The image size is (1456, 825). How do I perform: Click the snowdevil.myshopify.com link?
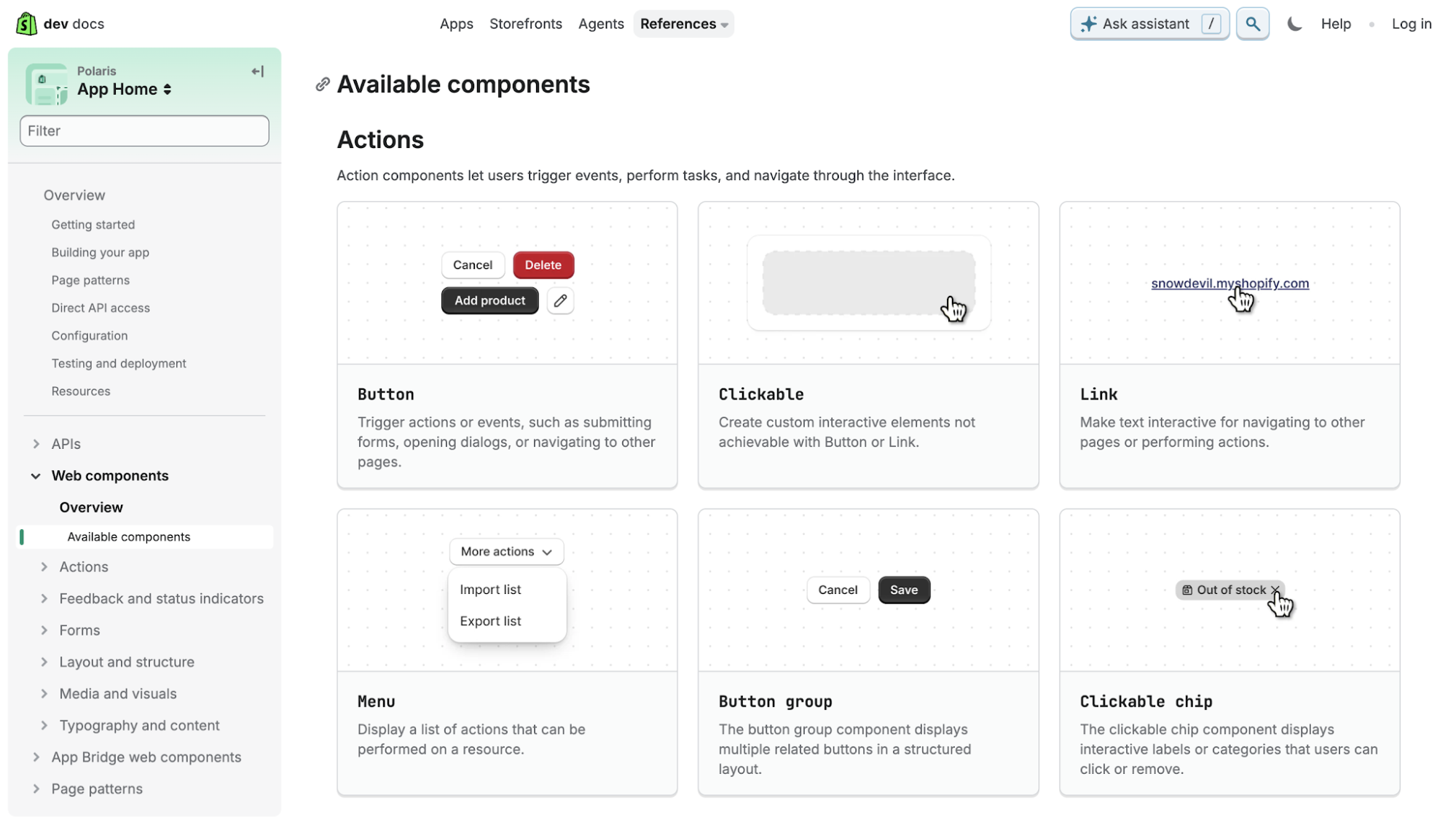click(x=1229, y=284)
